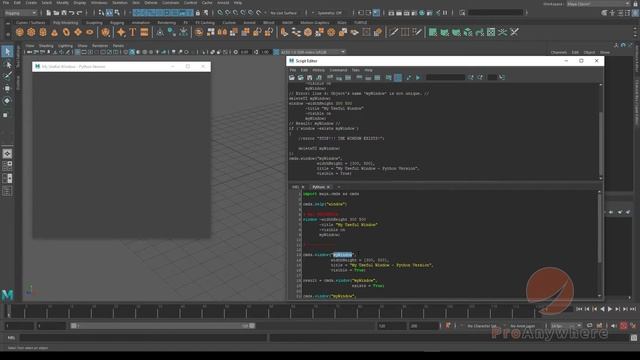This screenshot has height=360, width=640.
Task: Click the first green UV editing shelf icon
Action: (433, 32)
